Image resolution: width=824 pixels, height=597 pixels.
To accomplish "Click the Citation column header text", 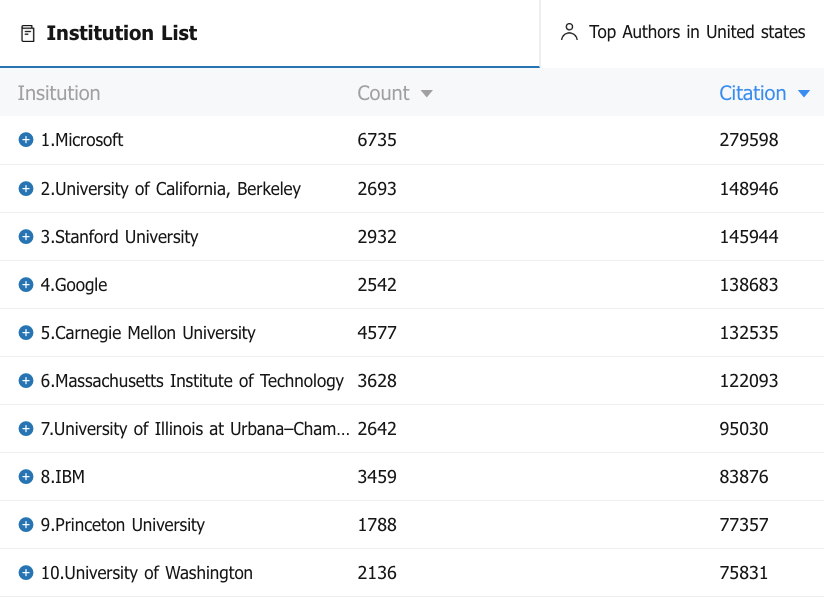I will 752,93.
